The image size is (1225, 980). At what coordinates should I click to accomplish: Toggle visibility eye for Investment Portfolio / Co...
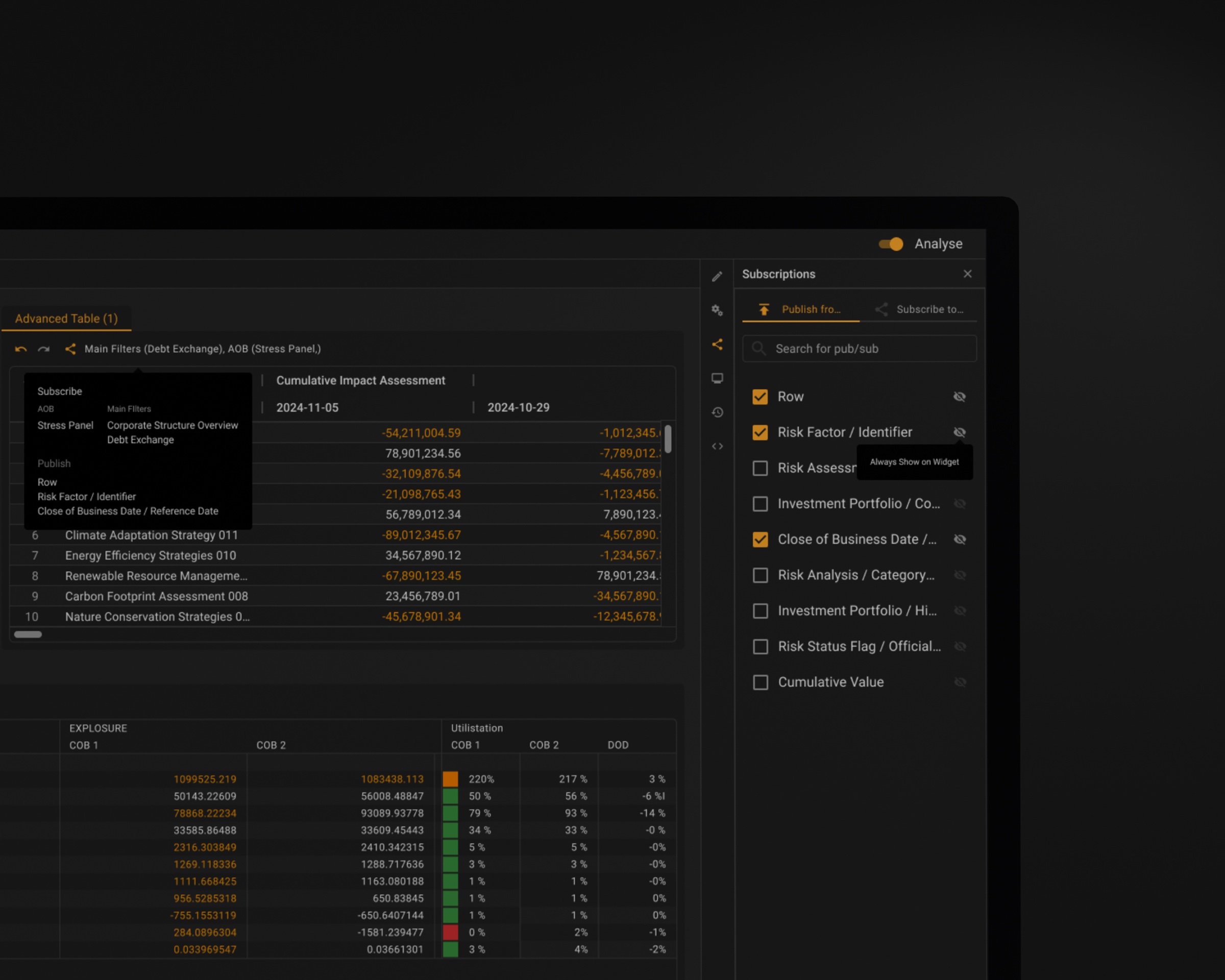960,504
